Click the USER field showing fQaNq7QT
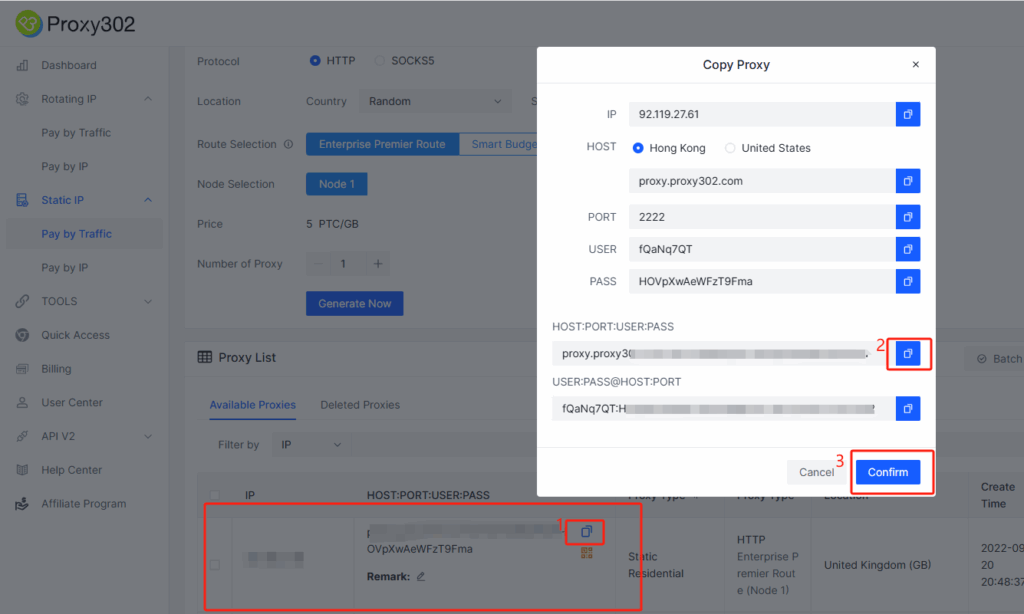Image resolution: width=1024 pixels, height=614 pixels. pos(762,249)
